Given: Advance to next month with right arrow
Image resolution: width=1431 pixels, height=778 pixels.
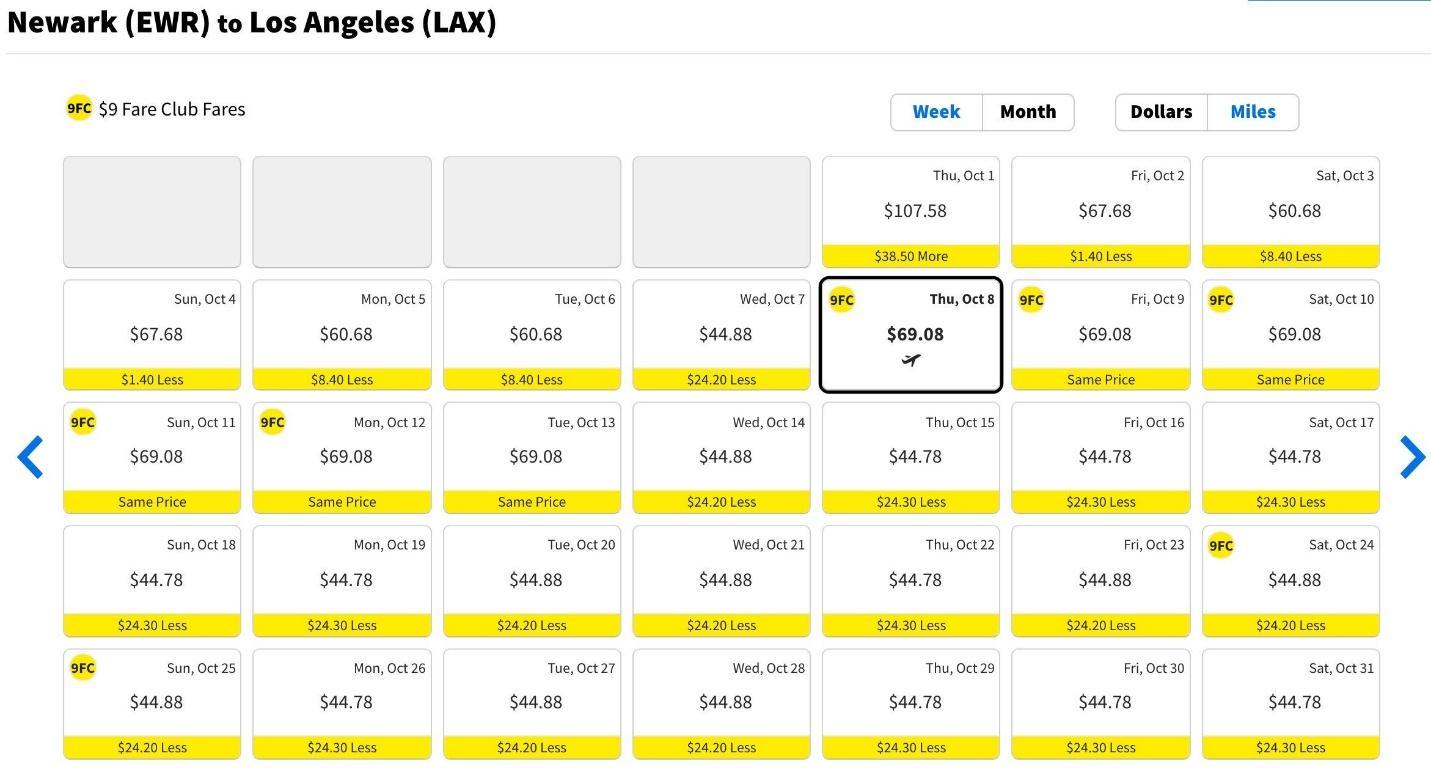Looking at the screenshot, I should 1411,457.
